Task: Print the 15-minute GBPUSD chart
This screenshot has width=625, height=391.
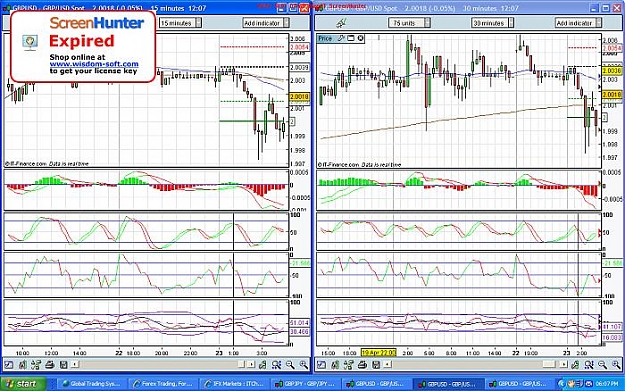Action: pos(49,364)
